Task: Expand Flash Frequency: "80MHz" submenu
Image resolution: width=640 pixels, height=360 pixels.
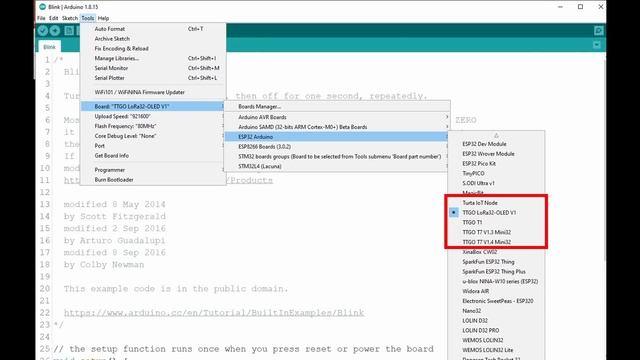Action: click(153, 126)
